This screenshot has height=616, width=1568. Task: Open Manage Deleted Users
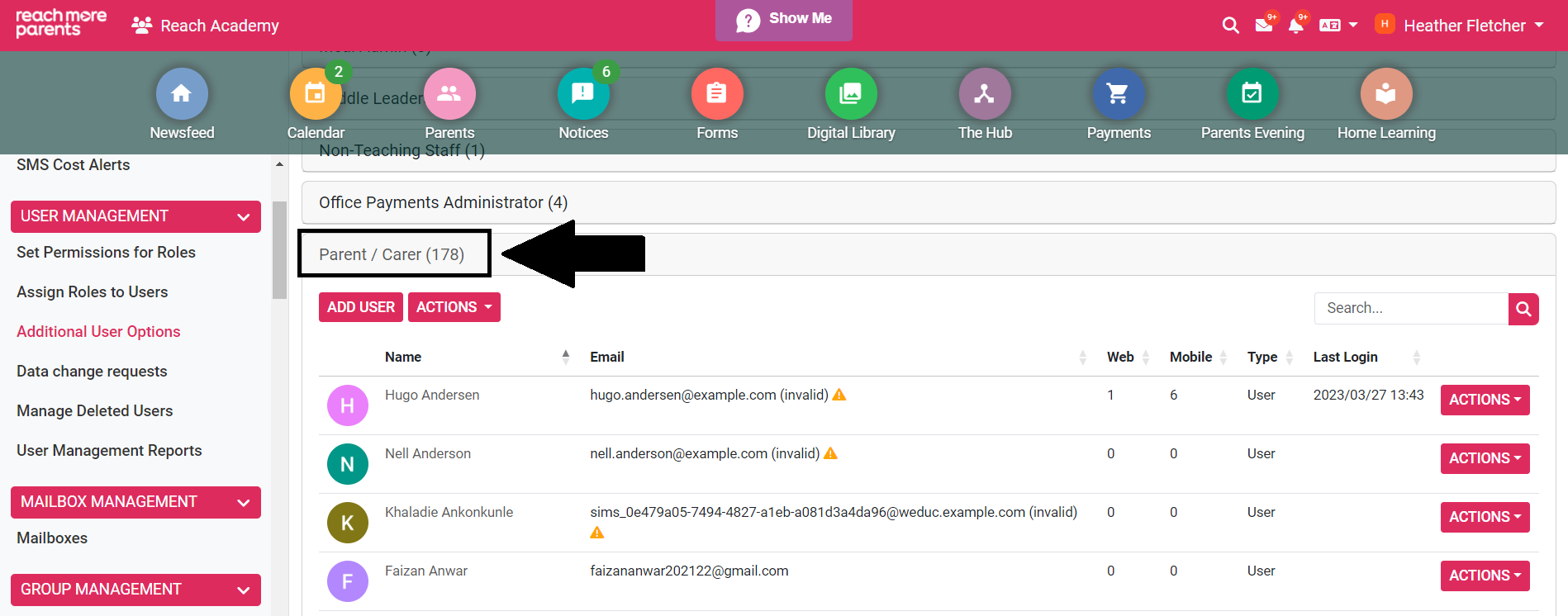tap(95, 411)
